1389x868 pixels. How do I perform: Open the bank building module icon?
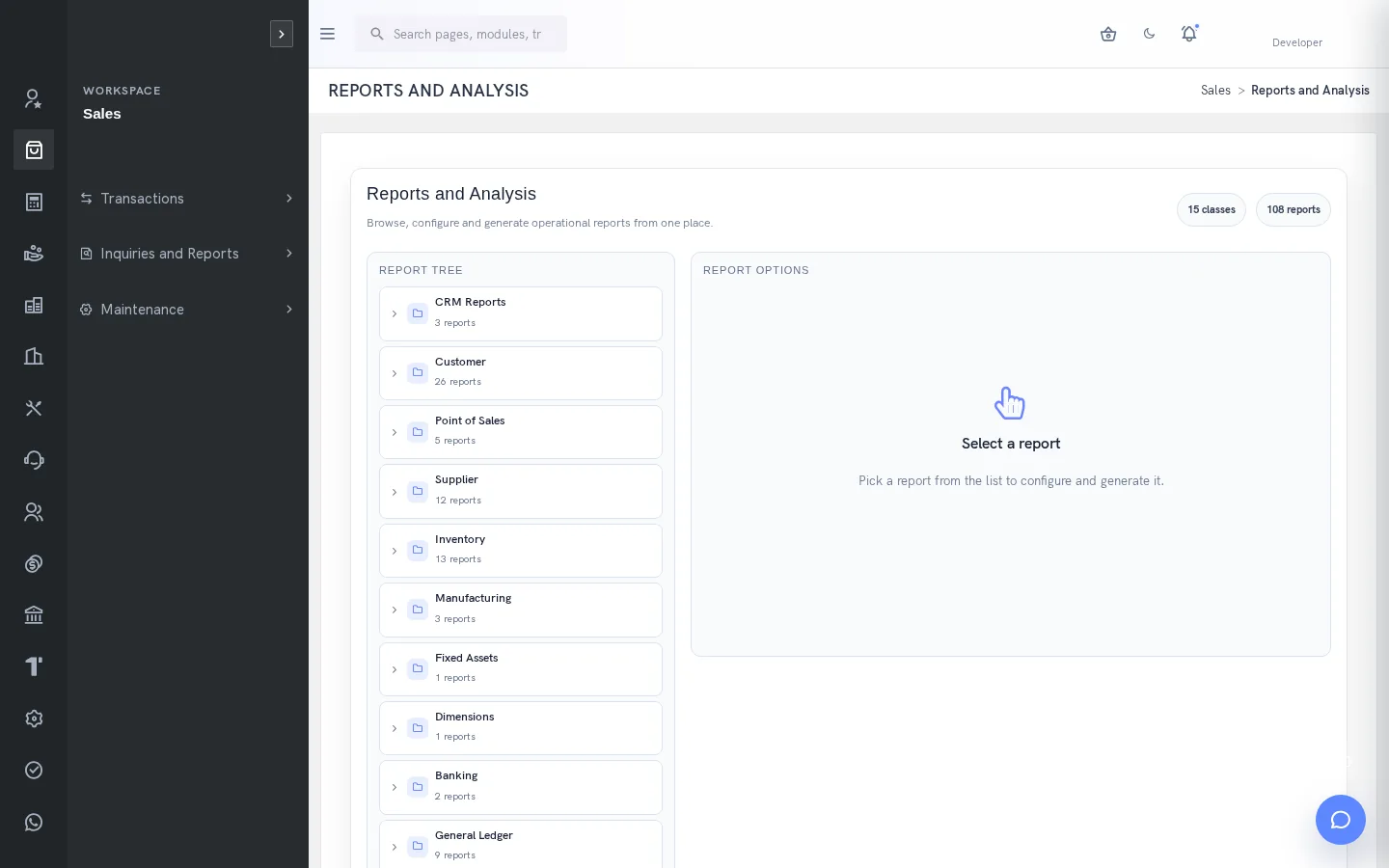coord(34,615)
